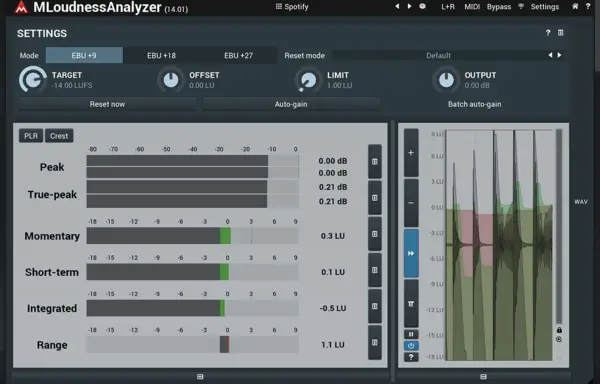Viewport: 600px width, 384px height.
Task: Zoom out the graph with minus button
Action: point(411,203)
